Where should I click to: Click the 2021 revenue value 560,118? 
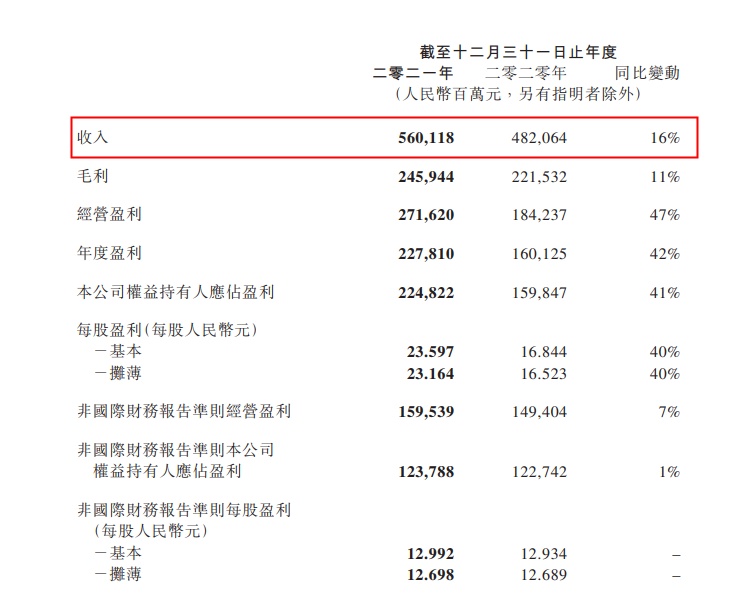coord(426,138)
